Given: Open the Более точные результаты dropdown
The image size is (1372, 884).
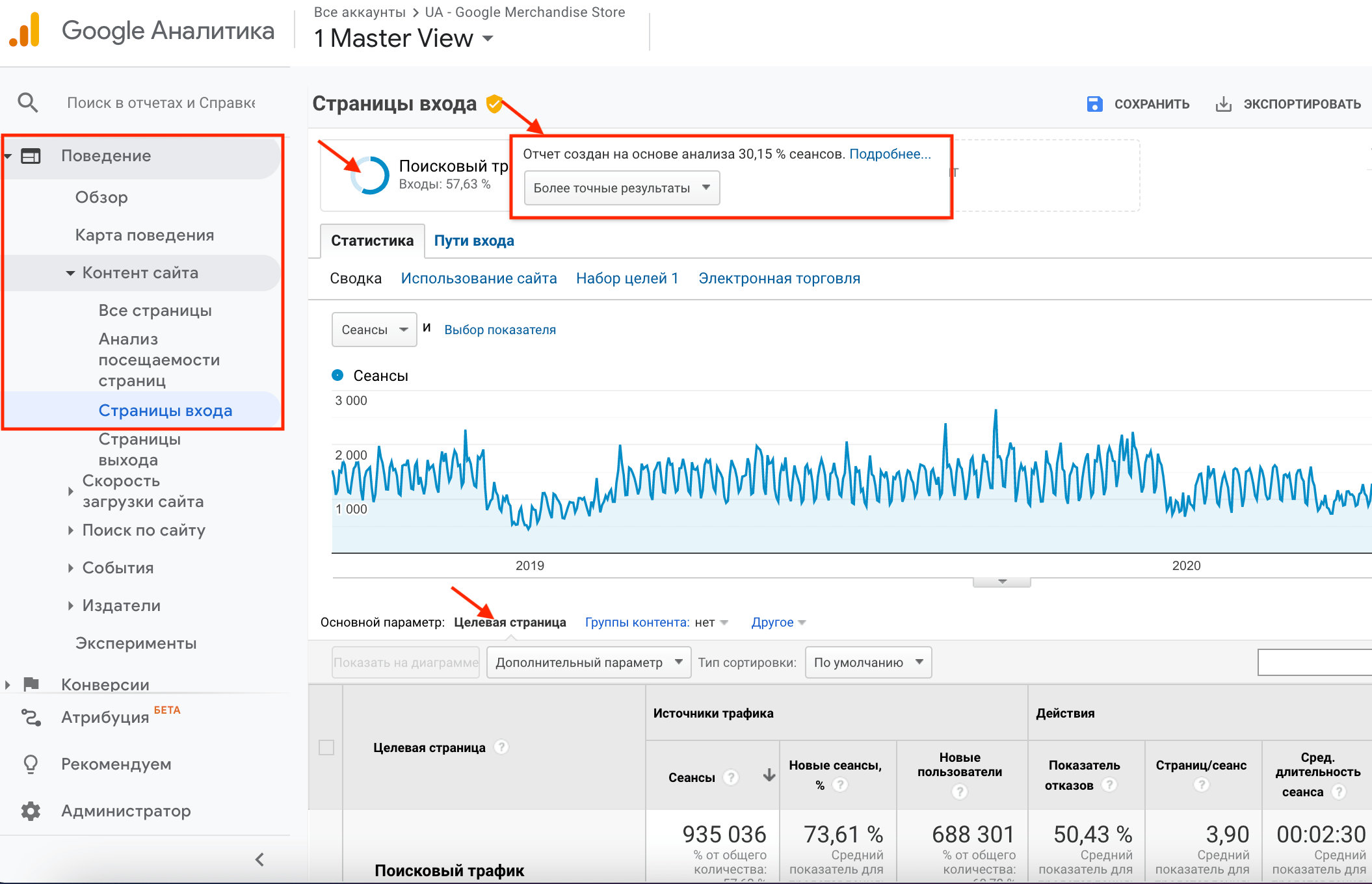Looking at the screenshot, I should tap(622, 188).
